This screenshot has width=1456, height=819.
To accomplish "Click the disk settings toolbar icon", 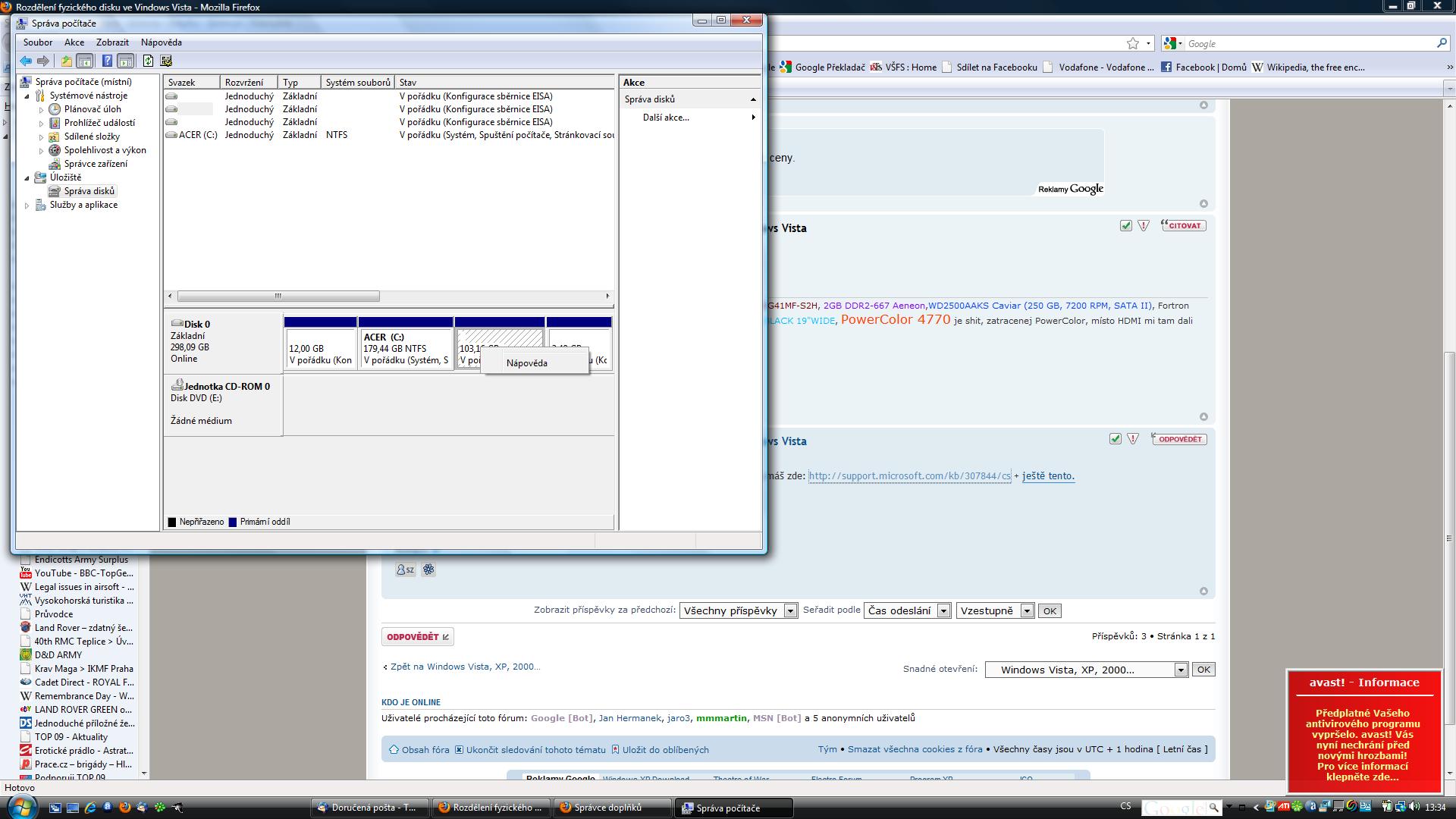I will pos(167,61).
